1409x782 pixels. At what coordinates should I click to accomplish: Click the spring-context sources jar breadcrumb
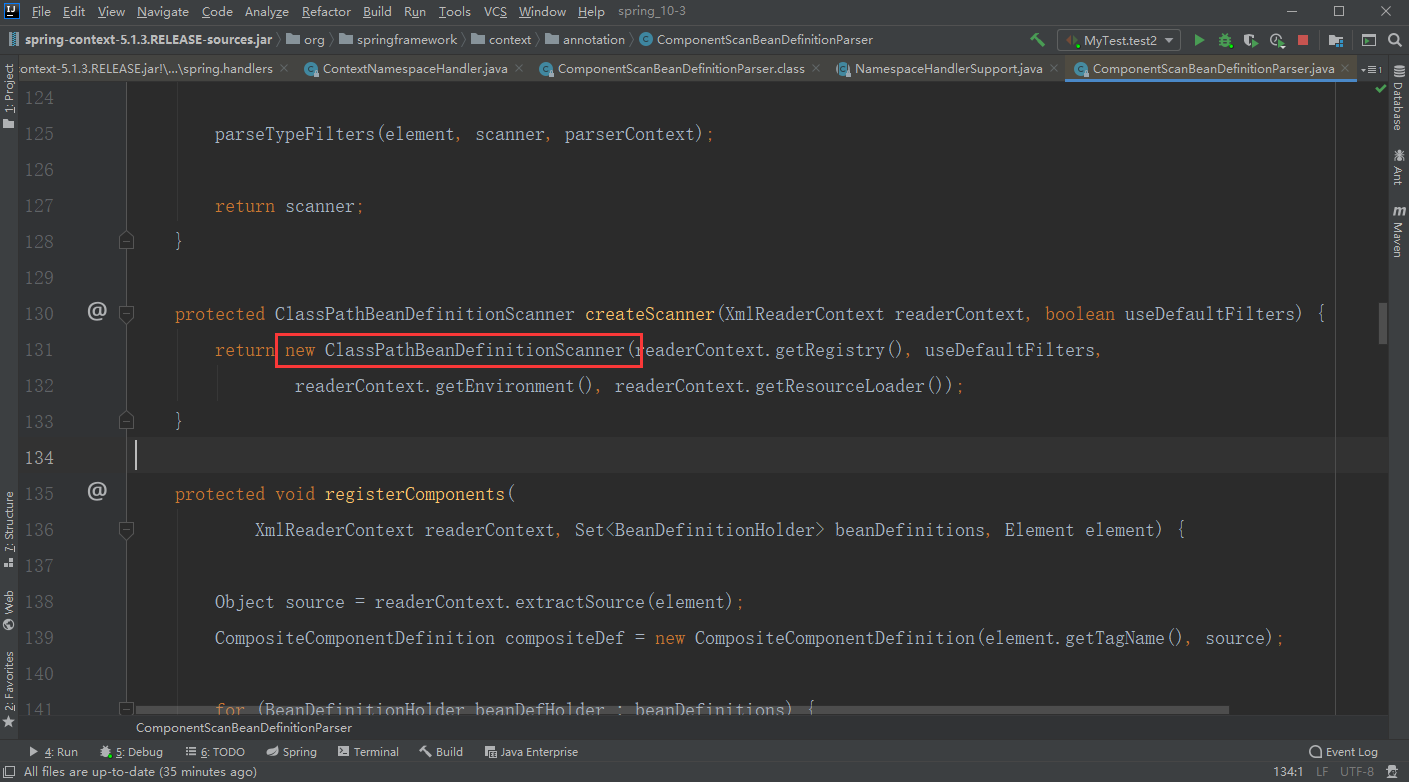[140, 40]
